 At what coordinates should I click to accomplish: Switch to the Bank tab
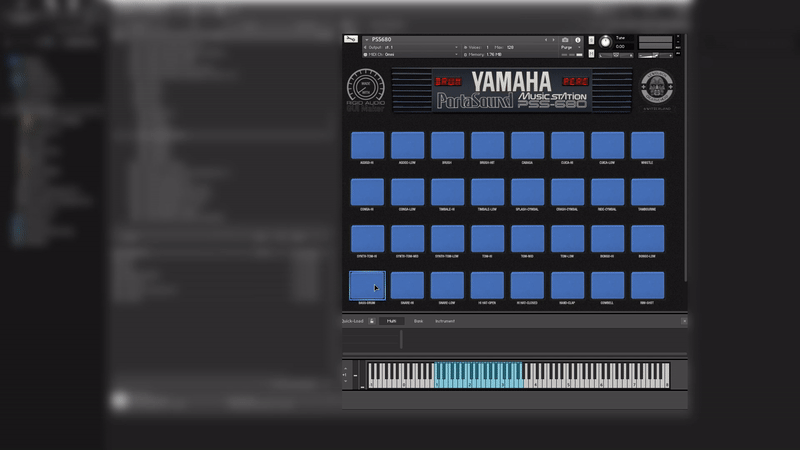418,321
